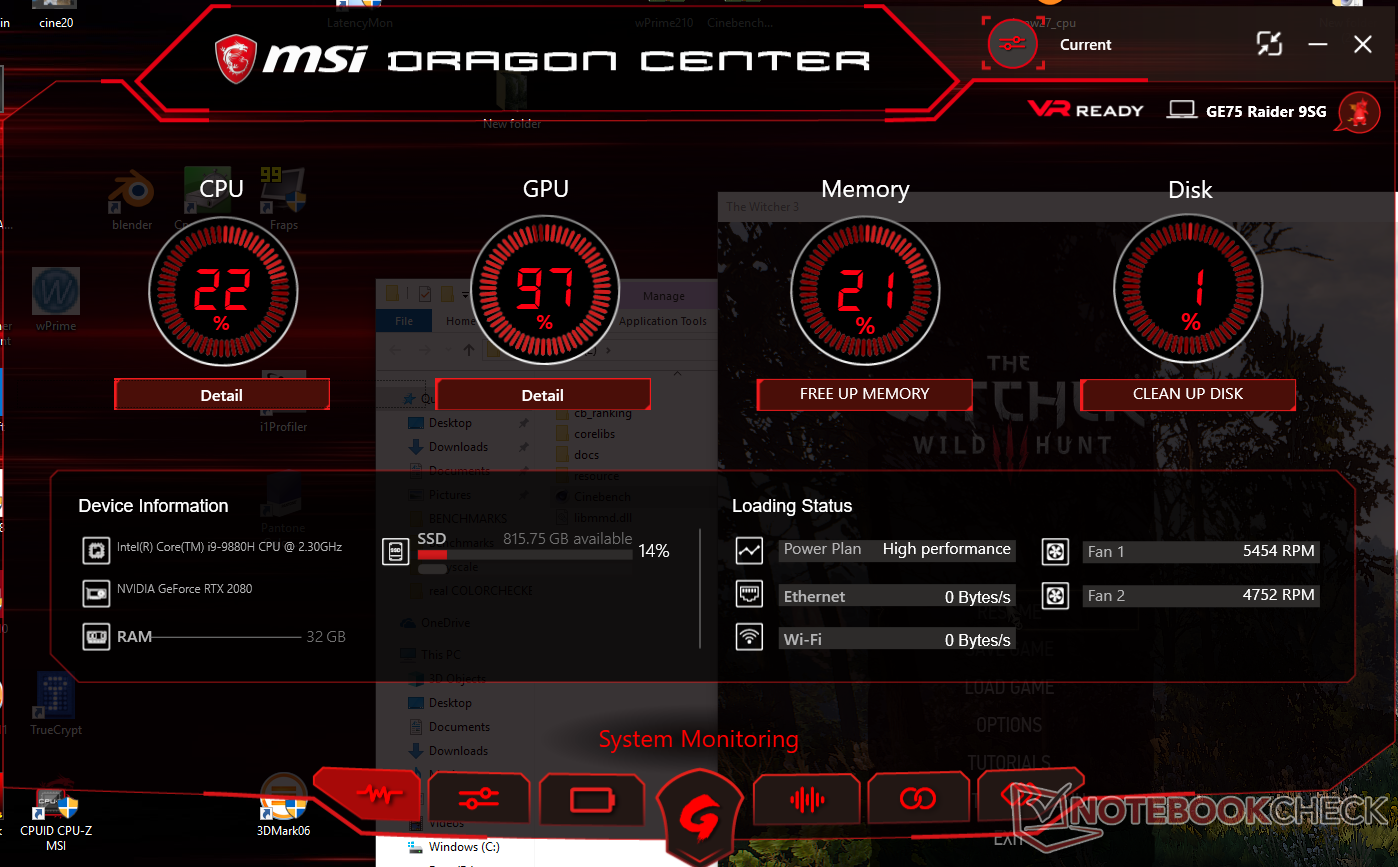Click the red dragon mascot chat icon
The width and height of the screenshot is (1398, 867).
(1360, 112)
